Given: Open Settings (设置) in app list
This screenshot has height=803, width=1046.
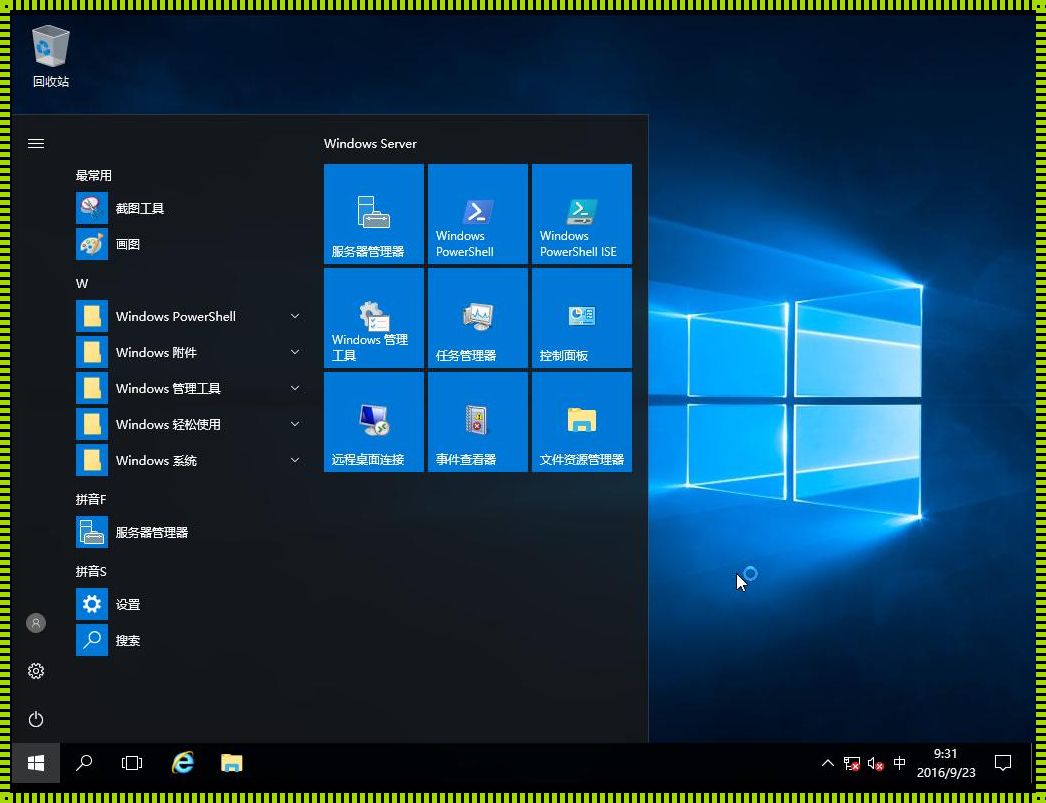Looking at the screenshot, I should coord(190,604).
